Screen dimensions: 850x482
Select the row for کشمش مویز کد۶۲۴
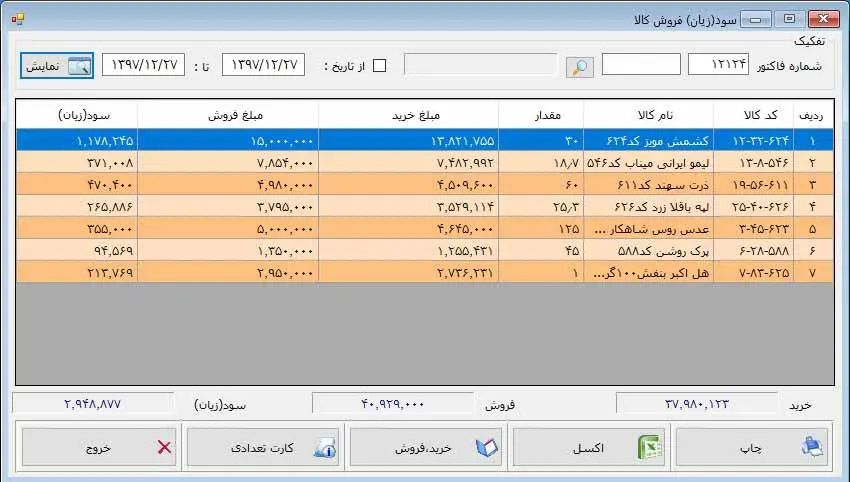(425, 140)
